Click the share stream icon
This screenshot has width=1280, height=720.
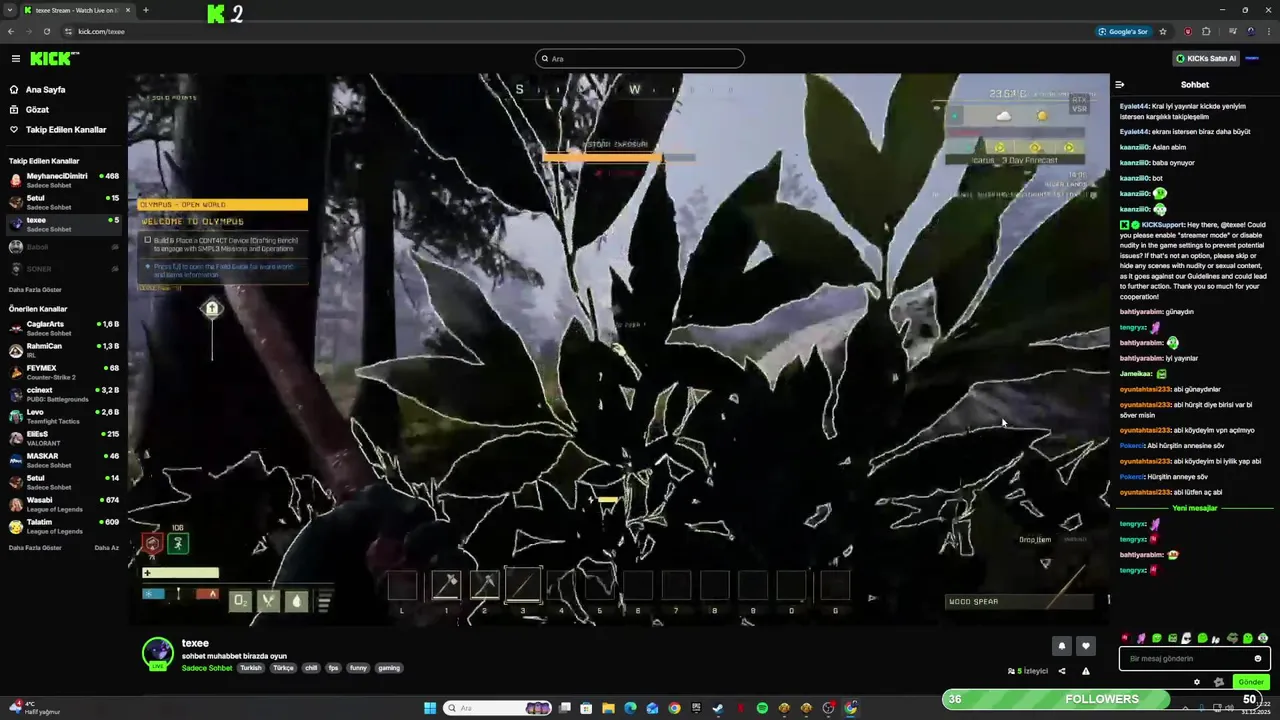1062,671
